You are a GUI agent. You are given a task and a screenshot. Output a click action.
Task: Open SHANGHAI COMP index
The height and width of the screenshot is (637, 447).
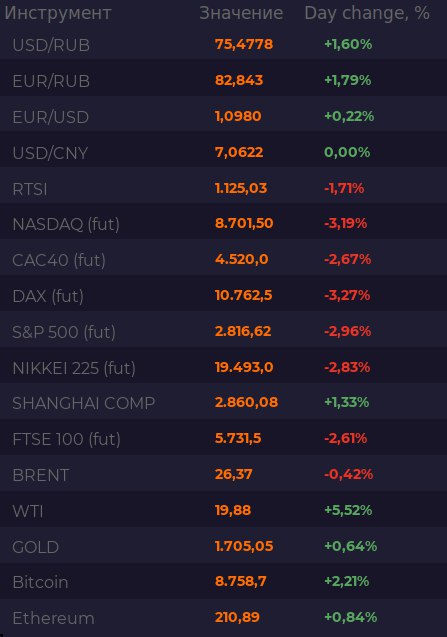pos(224,403)
